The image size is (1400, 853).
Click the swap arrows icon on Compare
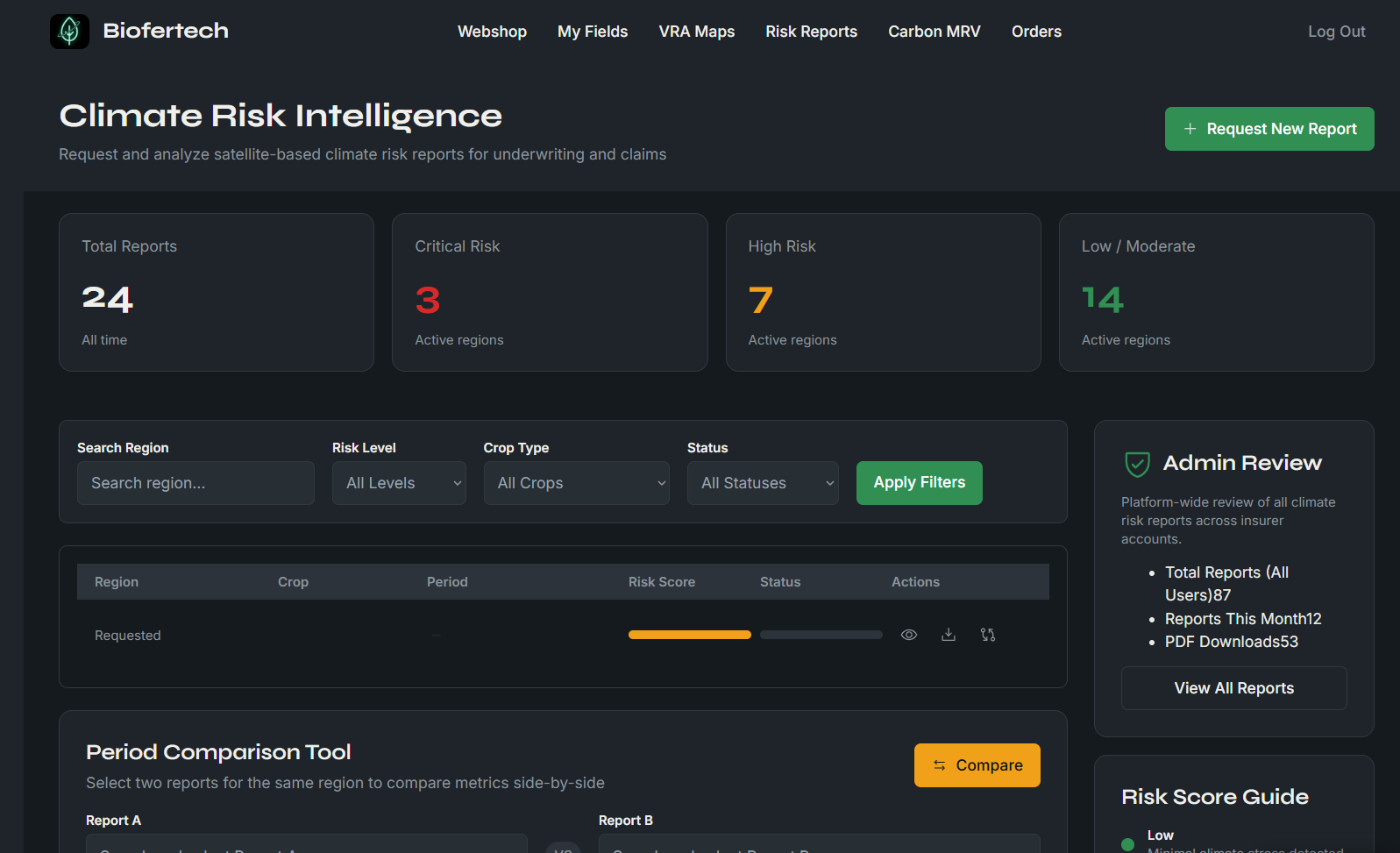point(939,765)
